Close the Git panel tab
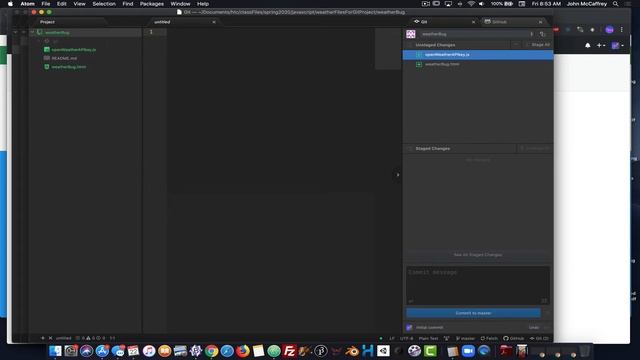Image resolution: width=640 pixels, height=360 pixels. point(473,22)
